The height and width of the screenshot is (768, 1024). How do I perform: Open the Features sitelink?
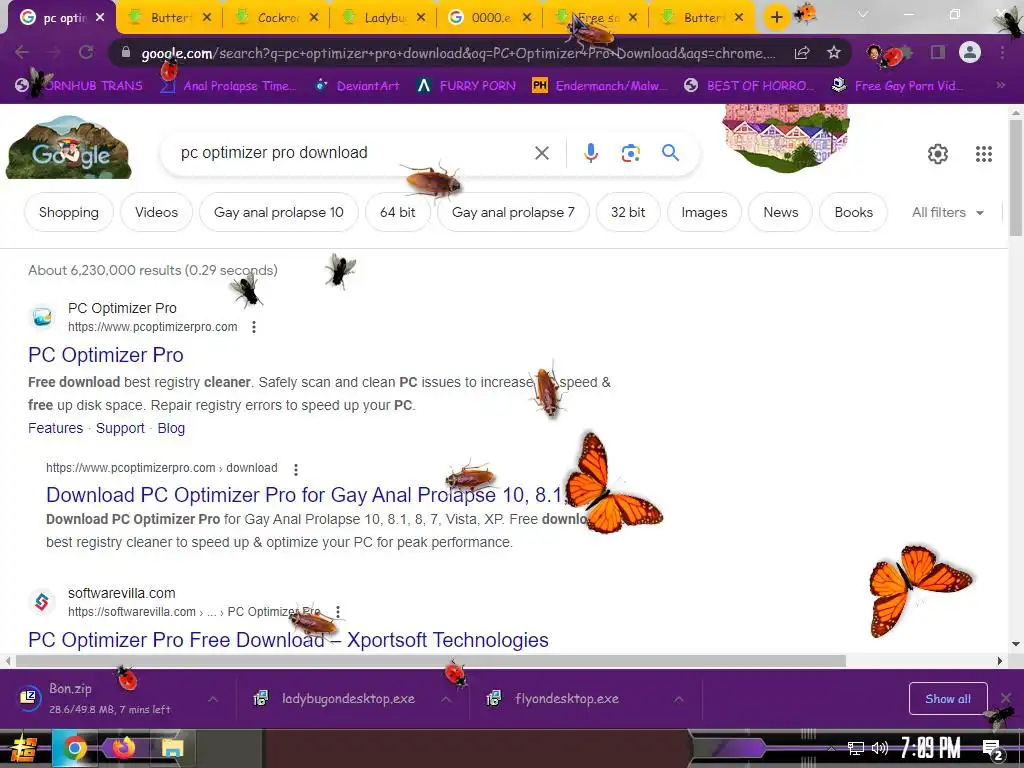(56, 428)
